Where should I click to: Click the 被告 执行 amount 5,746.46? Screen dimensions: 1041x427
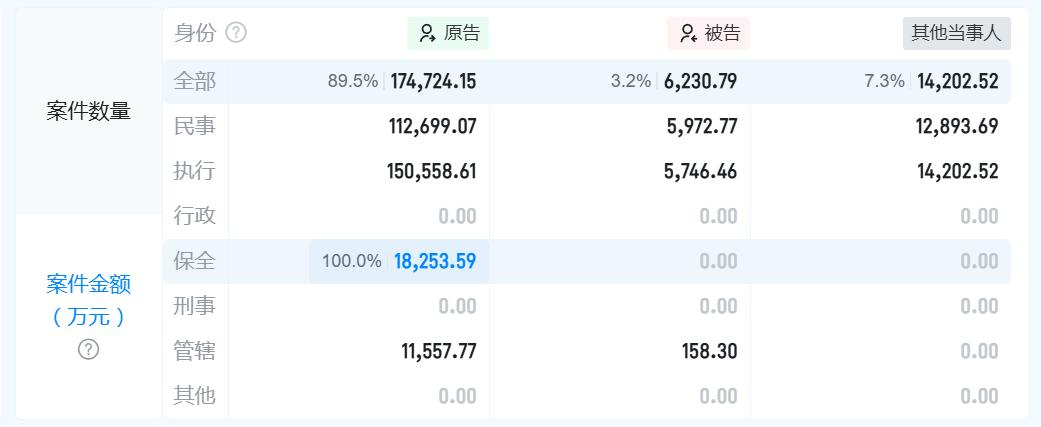700,171
